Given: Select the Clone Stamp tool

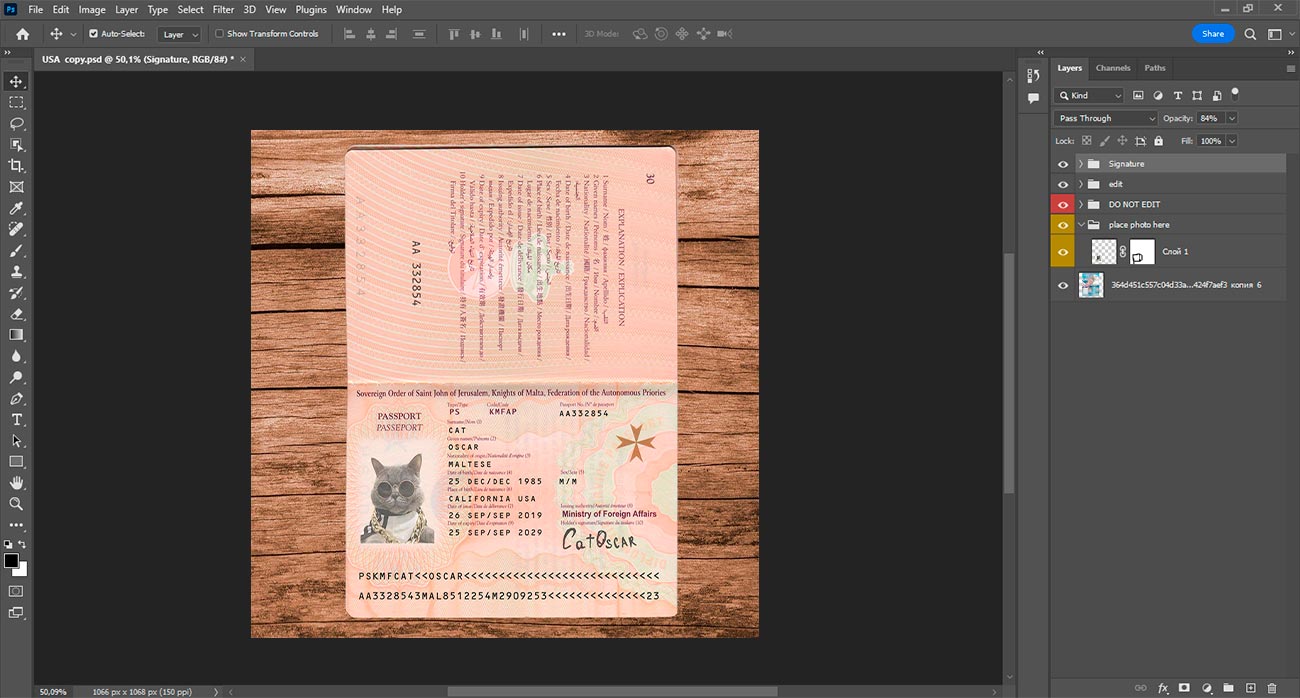Looking at the screenshot, I should [16, 271].
